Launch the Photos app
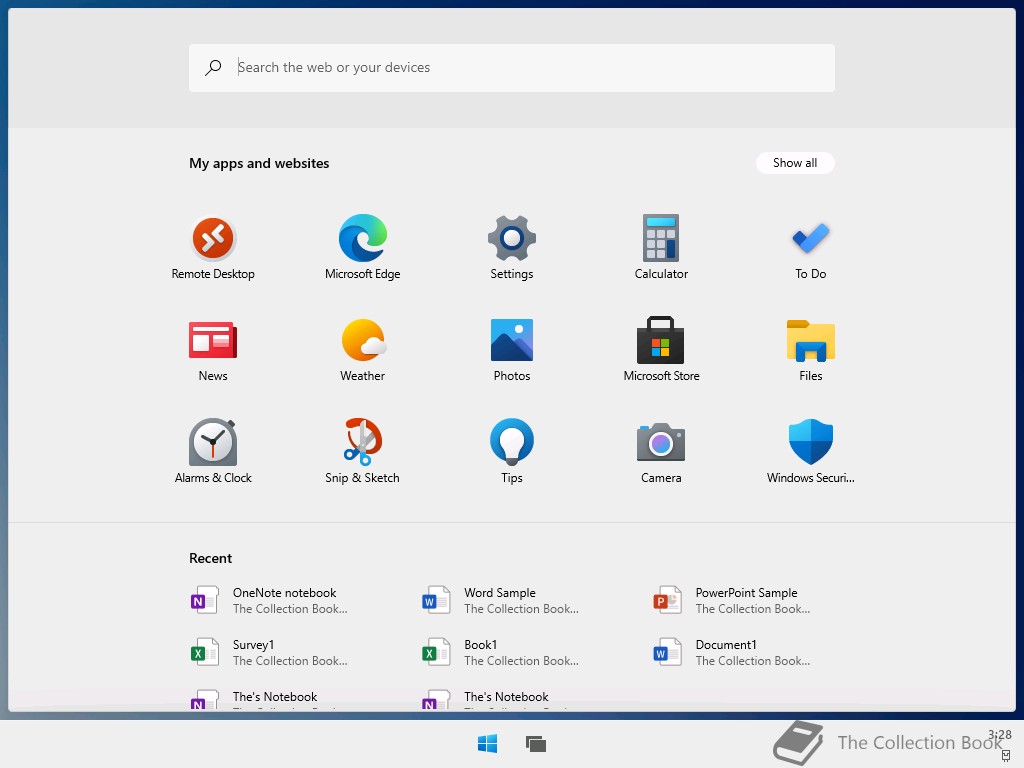This screenshot has width=1024, height=768. [511, 350]
